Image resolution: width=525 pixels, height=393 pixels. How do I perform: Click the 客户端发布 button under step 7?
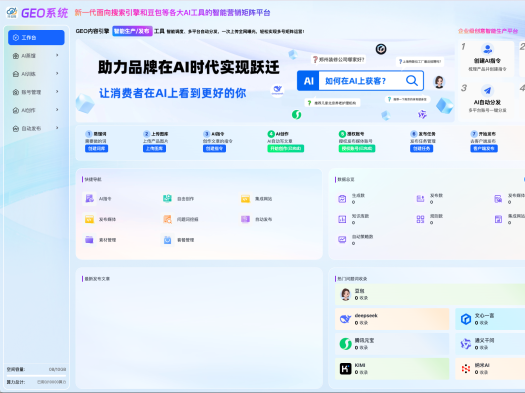484,148
